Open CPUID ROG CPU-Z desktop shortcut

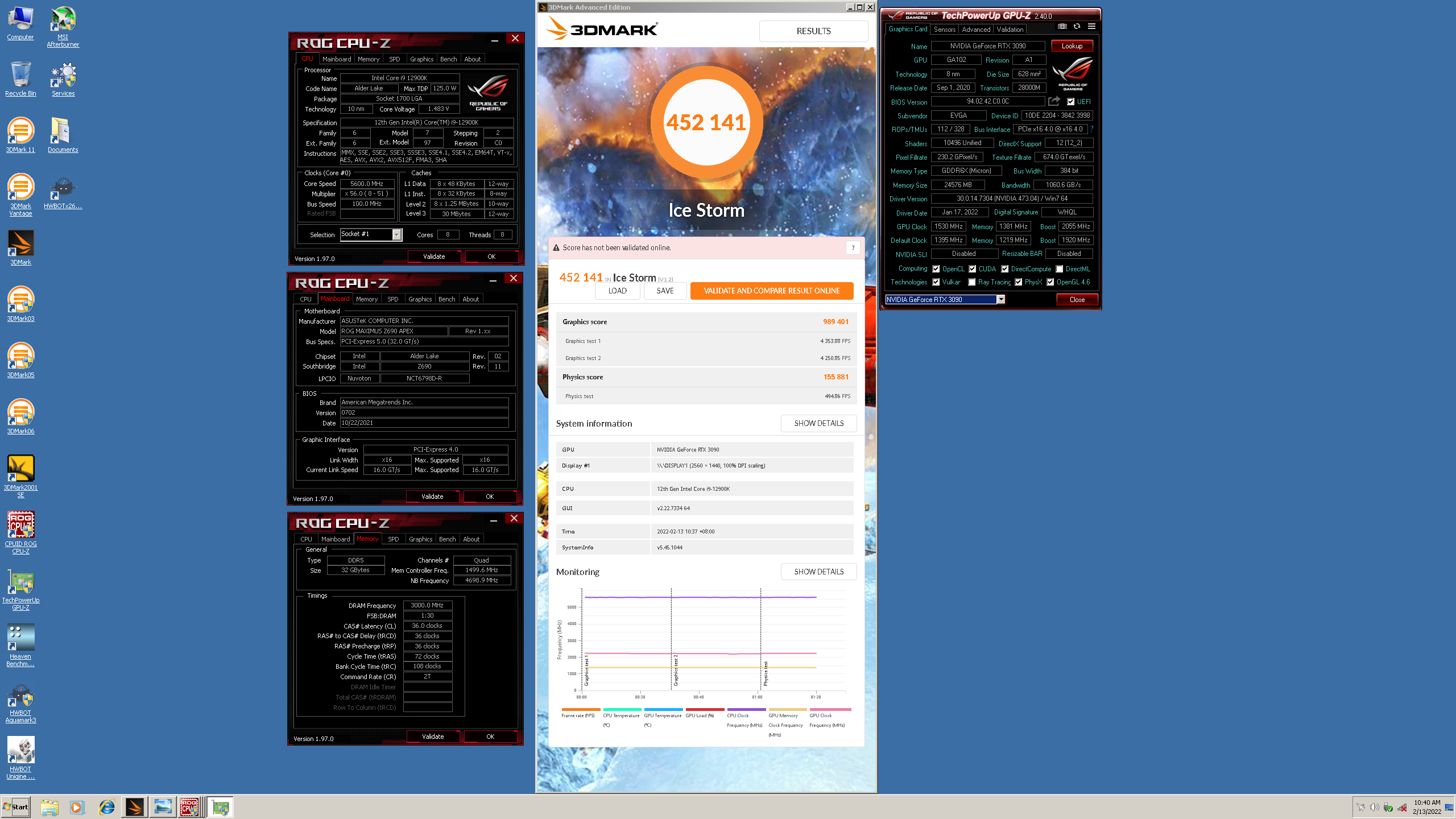20,533
